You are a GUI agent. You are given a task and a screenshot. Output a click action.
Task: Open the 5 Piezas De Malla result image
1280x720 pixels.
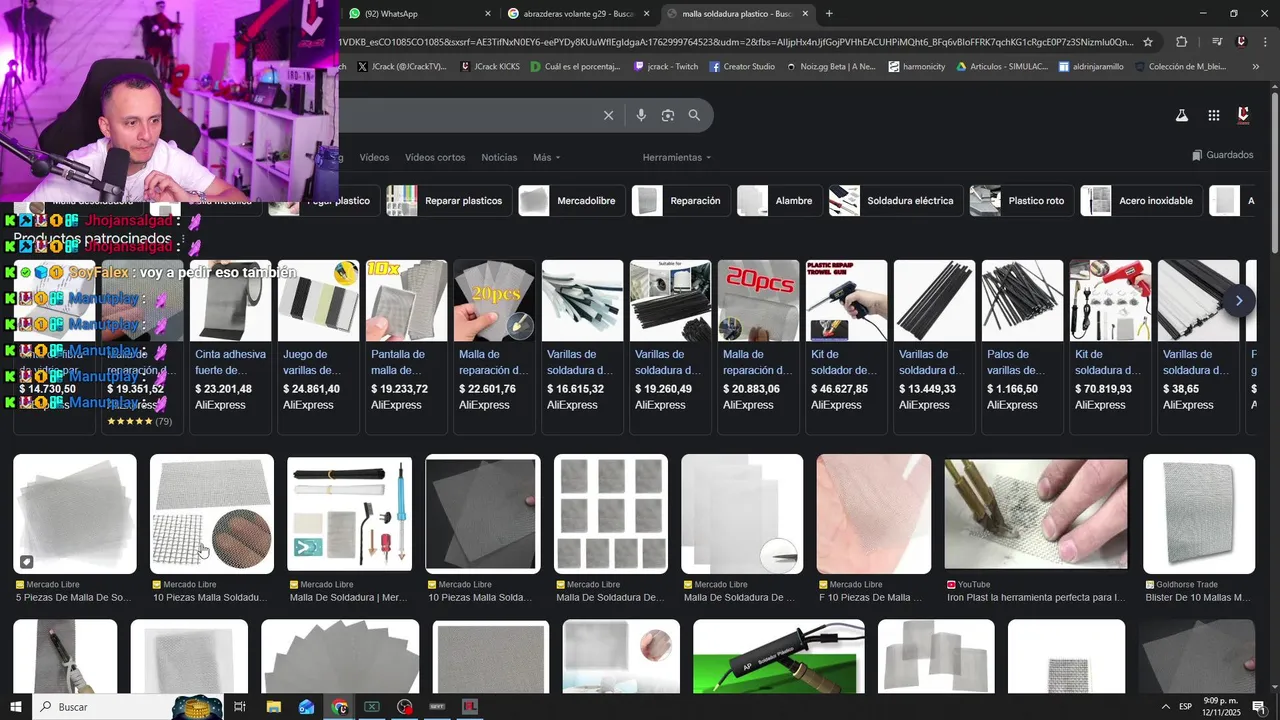coord(75,514)
